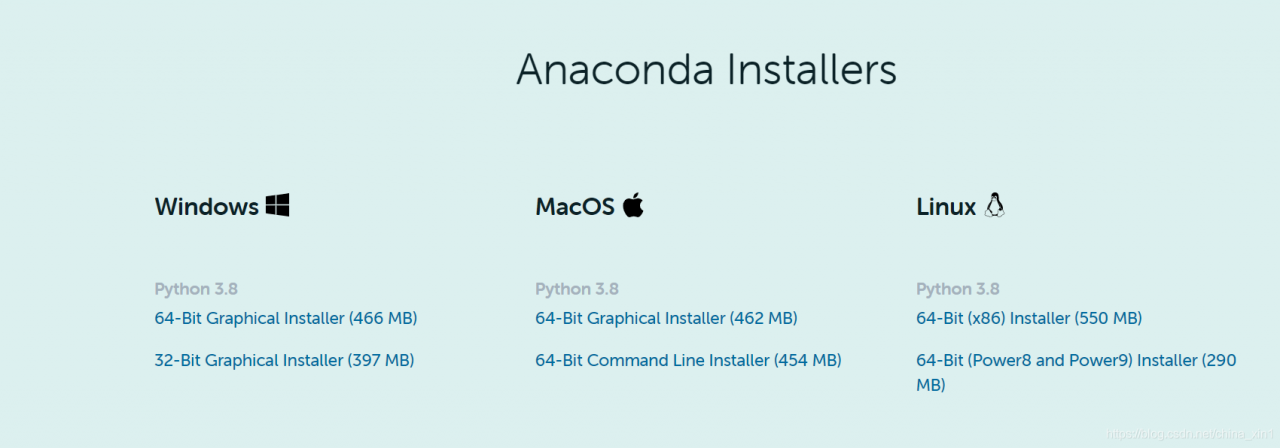The image size is (1280, 448).
Task: Click the Tux penguin icon beside Linux
Action: pos(994,205)
